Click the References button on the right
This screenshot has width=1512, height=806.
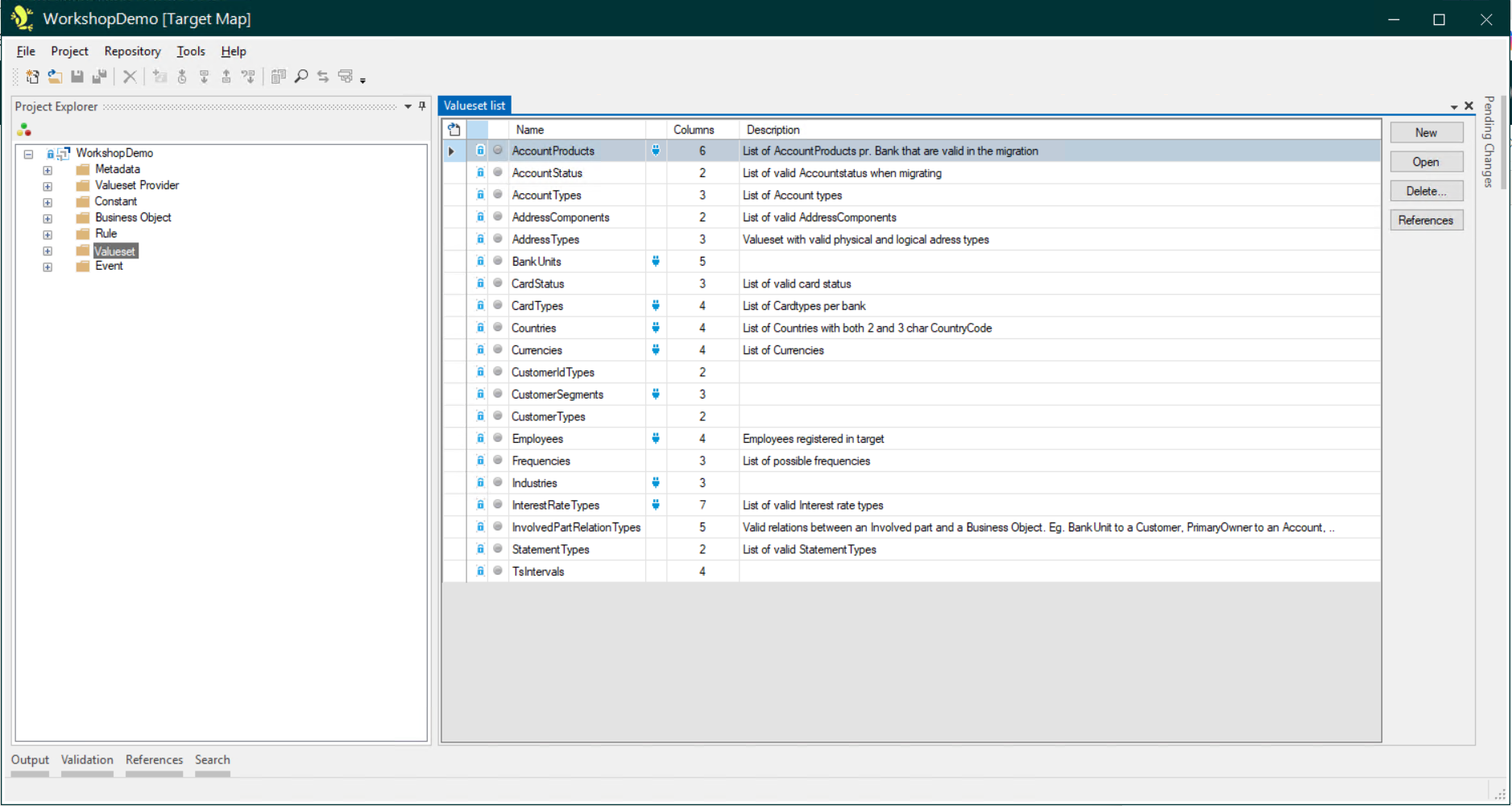click(1426, 219)
